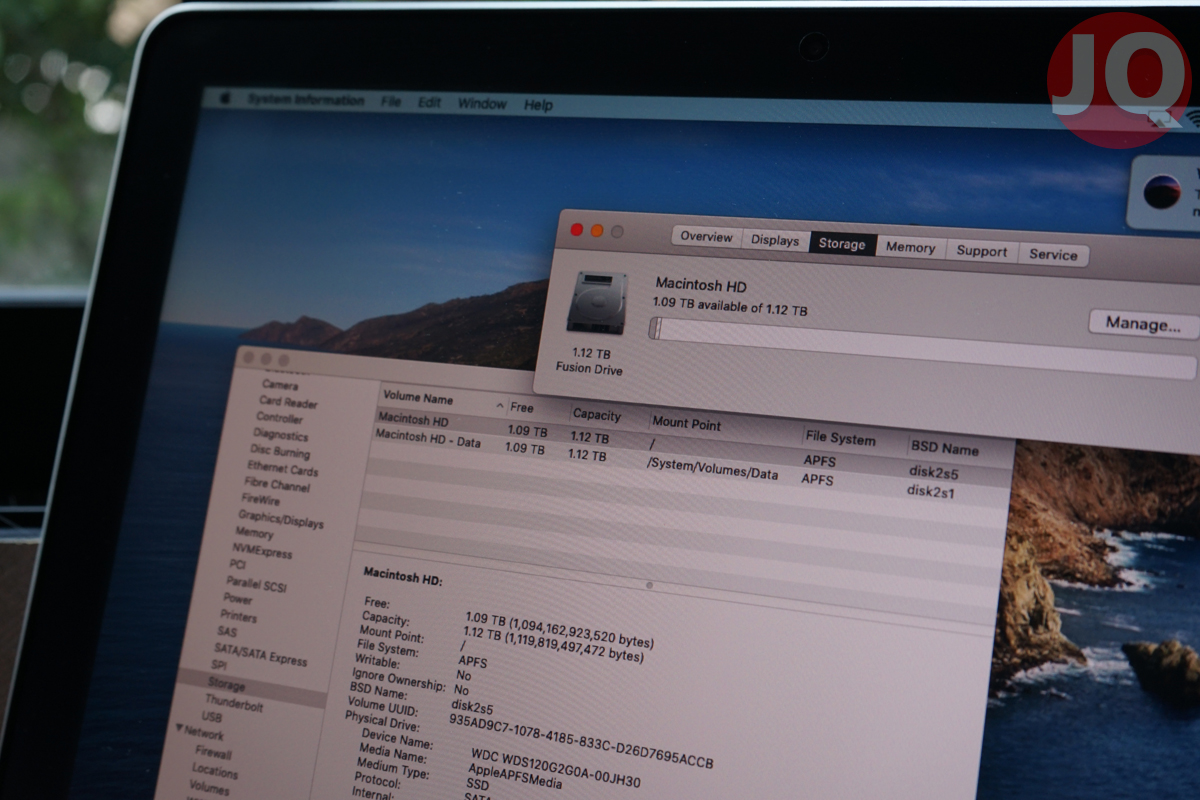This screenshot has width=1200, height=800.
Task: Select Power in the sidebar
Action: [x=238, y=598]
